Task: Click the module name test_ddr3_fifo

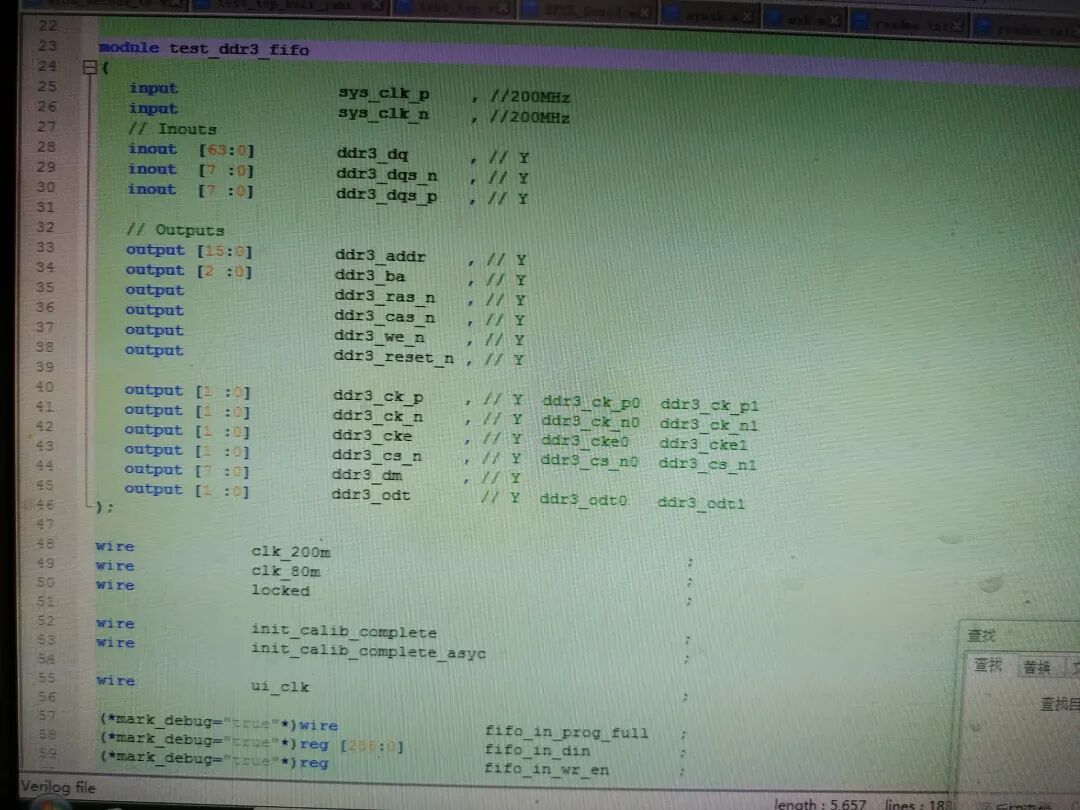Action: 239,49
